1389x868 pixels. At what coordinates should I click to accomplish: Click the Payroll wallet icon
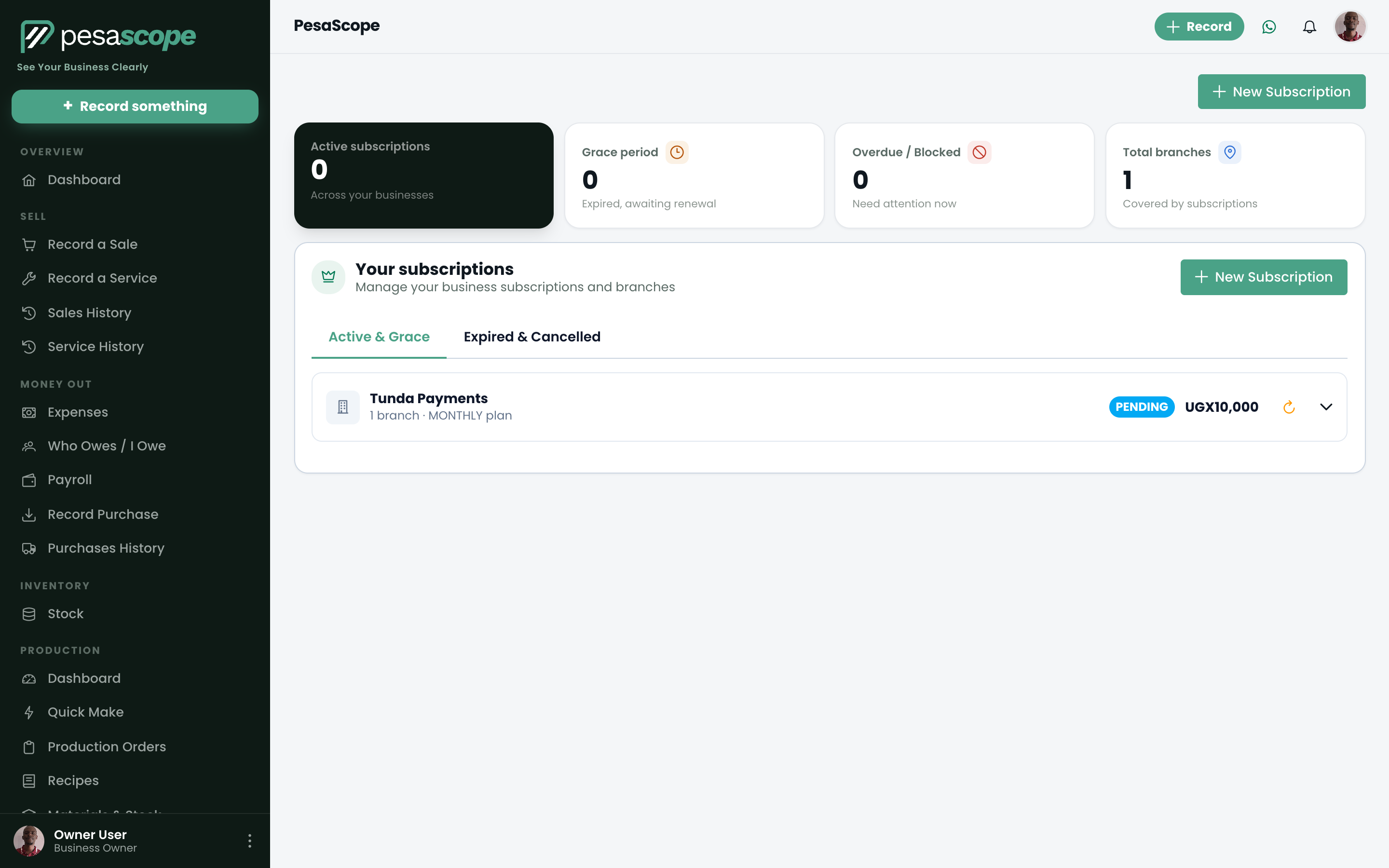[x=29, y=480]
